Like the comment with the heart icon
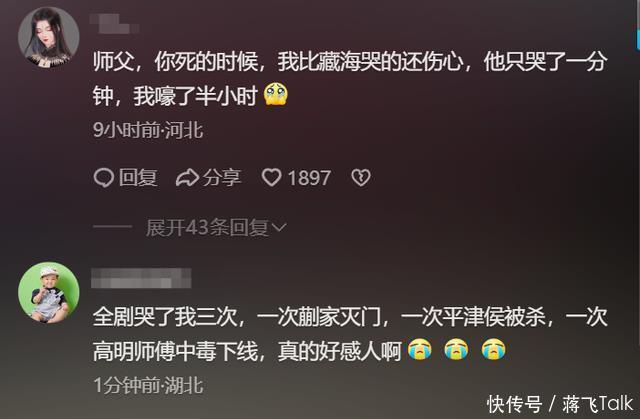The width and height of the screenshot is (640, 419). click(271, 178)
